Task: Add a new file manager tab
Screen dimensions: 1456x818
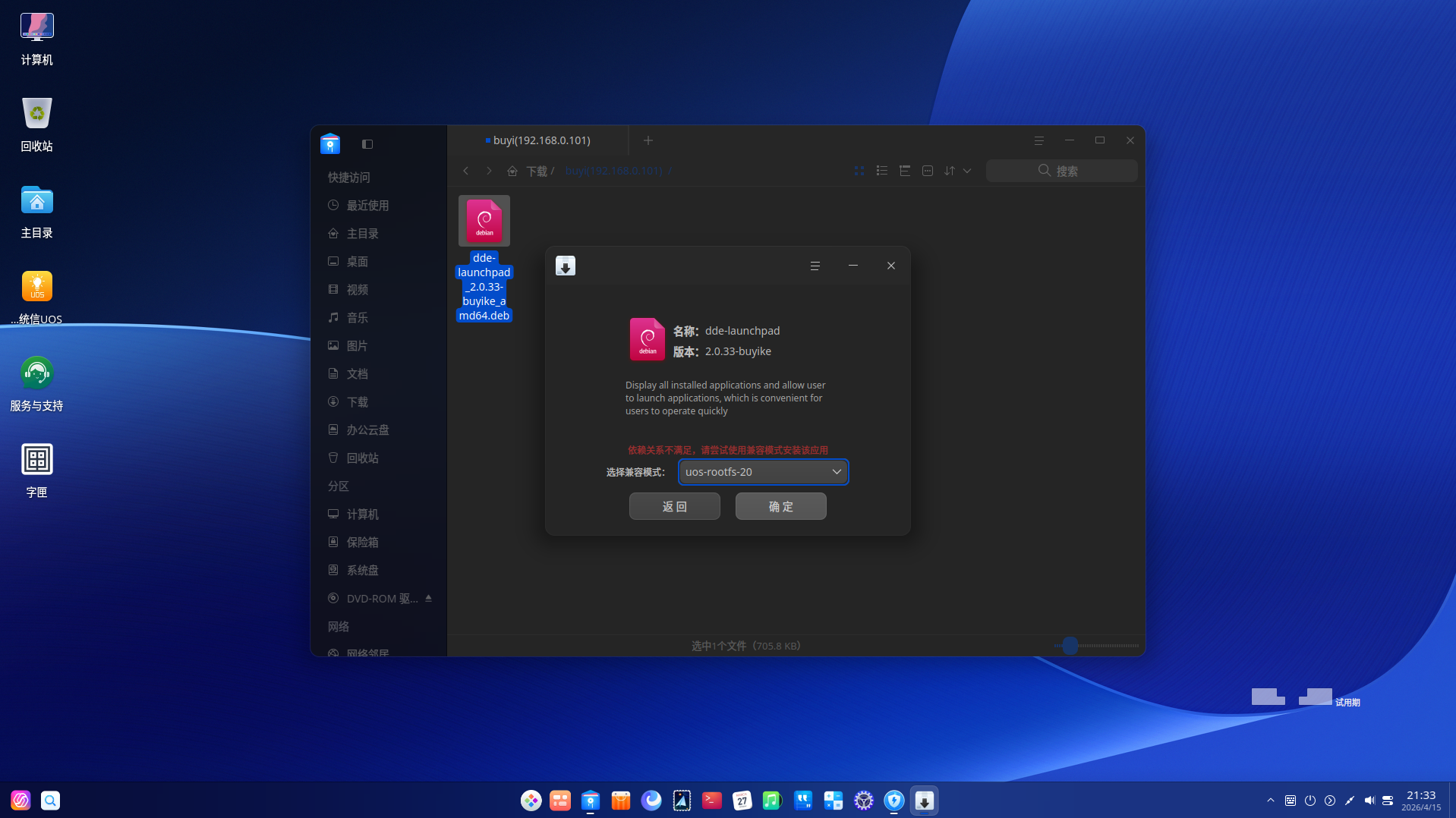Action: point(648,140)
